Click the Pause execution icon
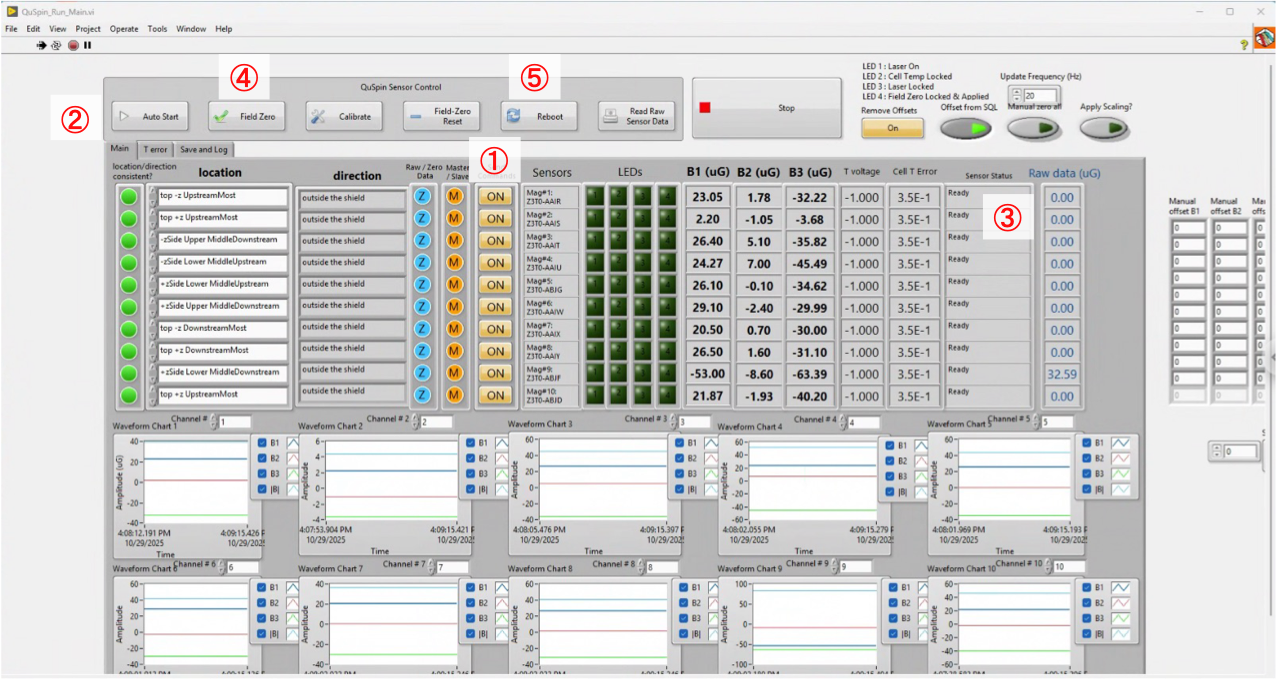 point(87,45)
